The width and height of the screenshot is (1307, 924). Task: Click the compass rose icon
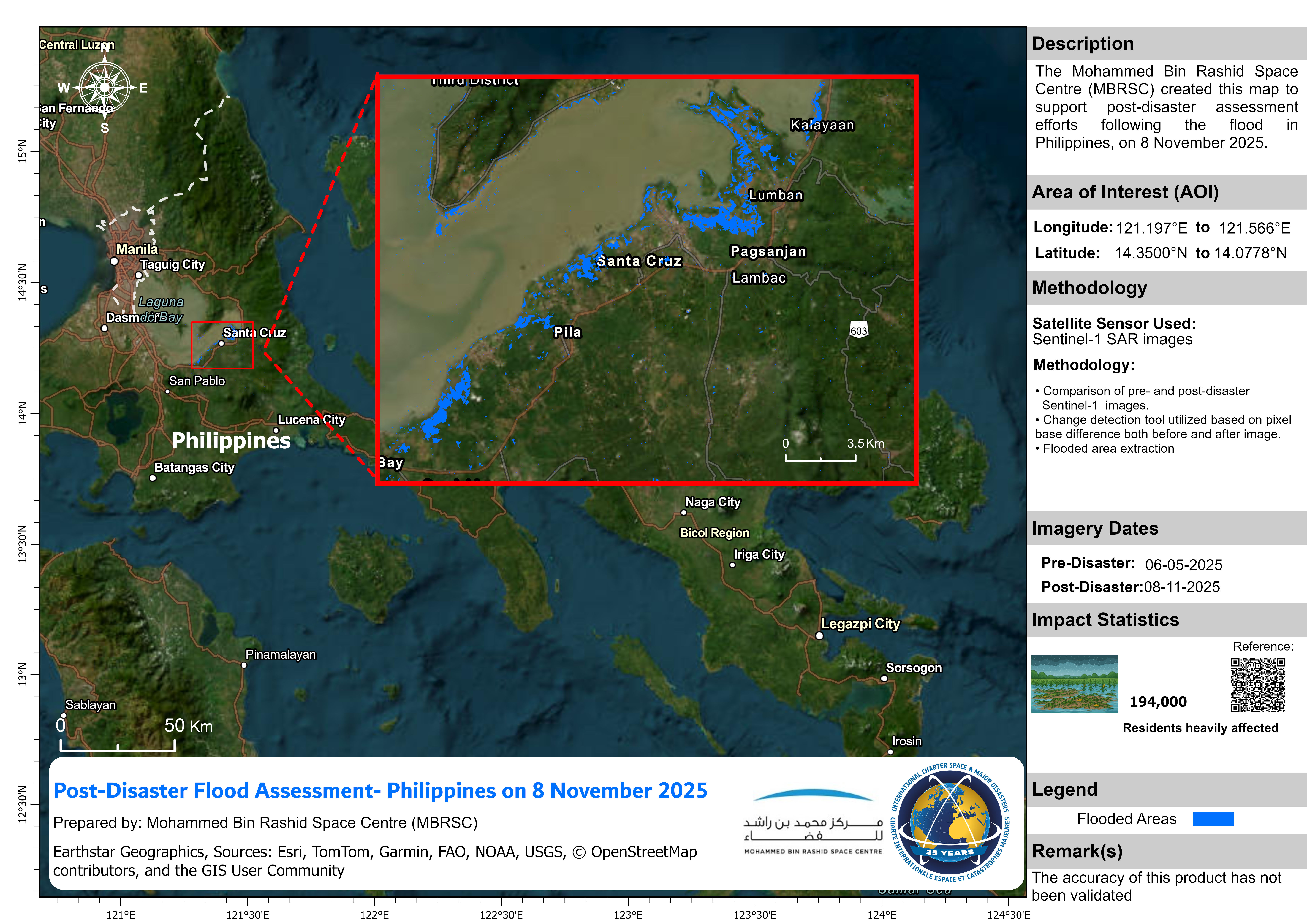105,87
